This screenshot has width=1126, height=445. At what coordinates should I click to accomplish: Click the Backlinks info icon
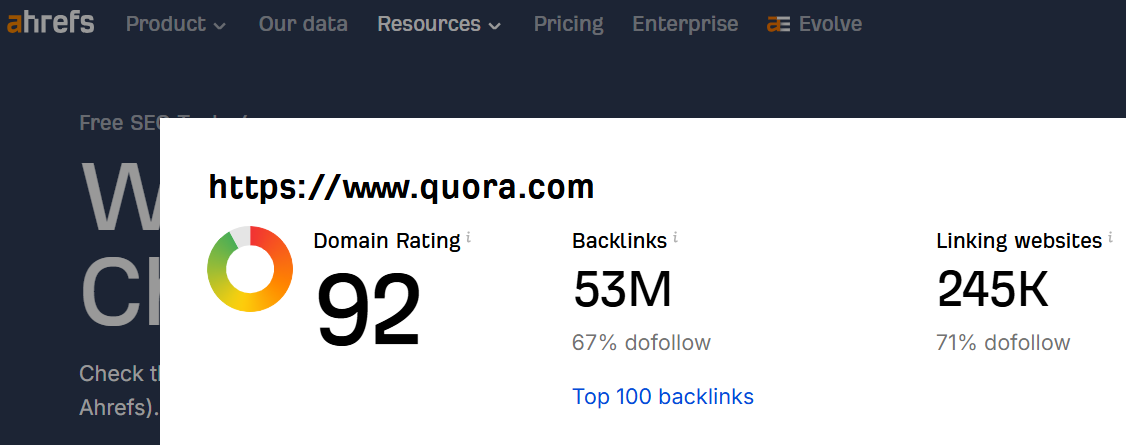tap(675, 238)
